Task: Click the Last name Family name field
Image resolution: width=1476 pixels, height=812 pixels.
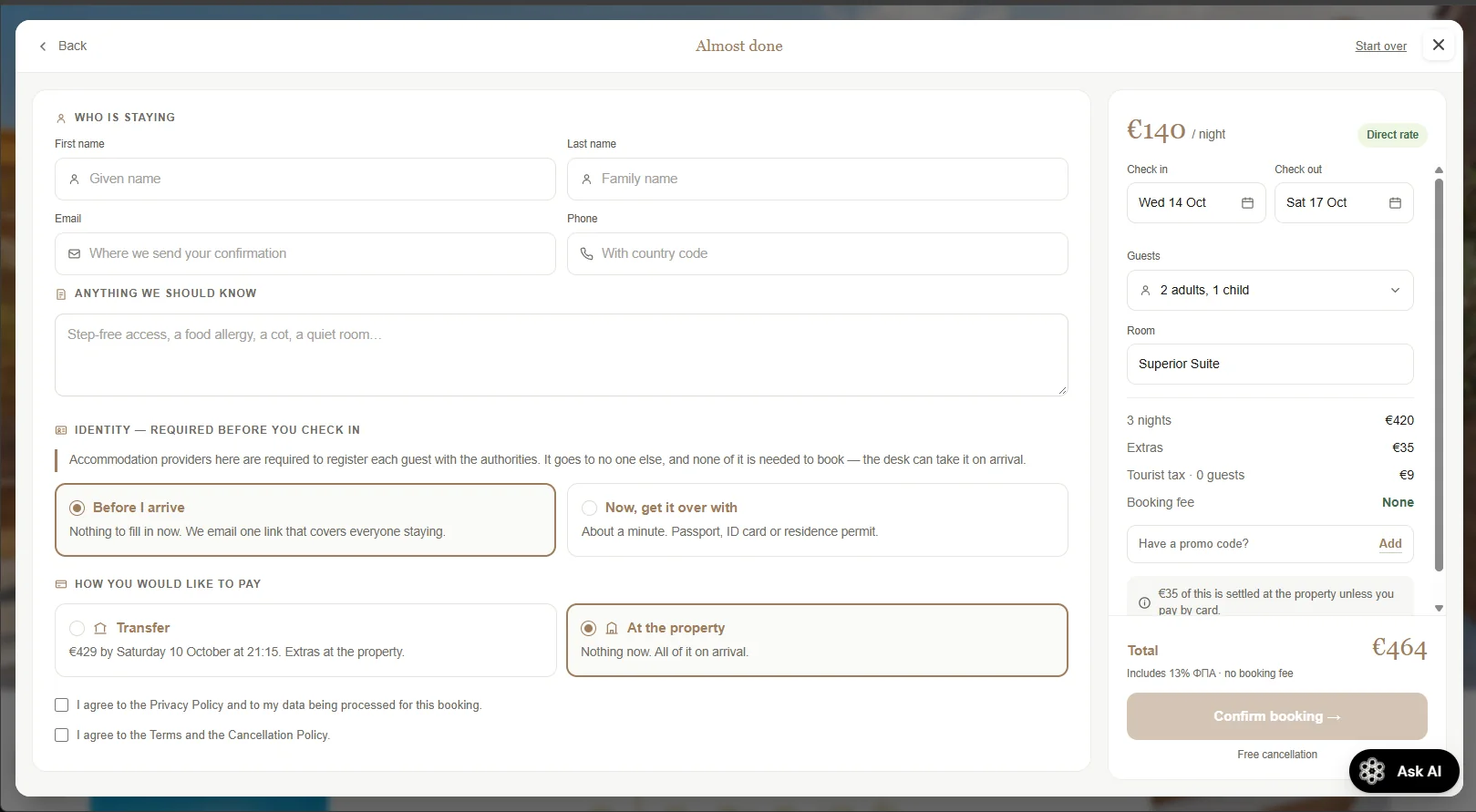Action: coord(817,179)
